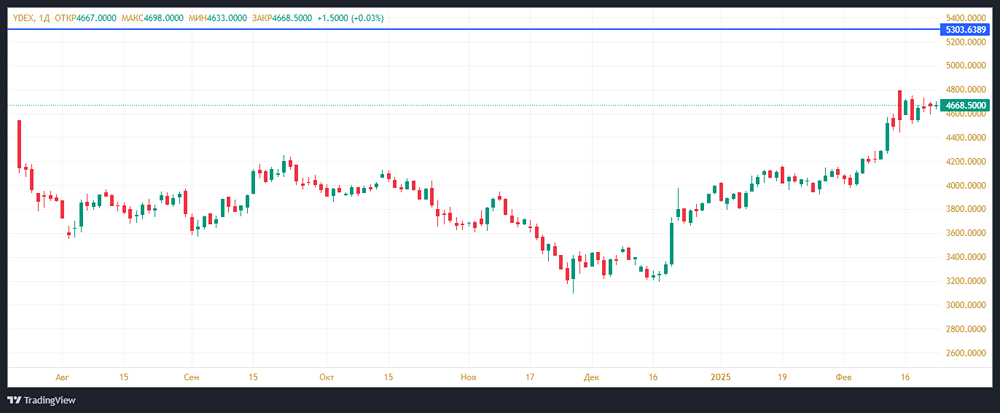Click the МИН 4633.0000 low value
This screenshot has width=1000, height=413.
point(217,18)
